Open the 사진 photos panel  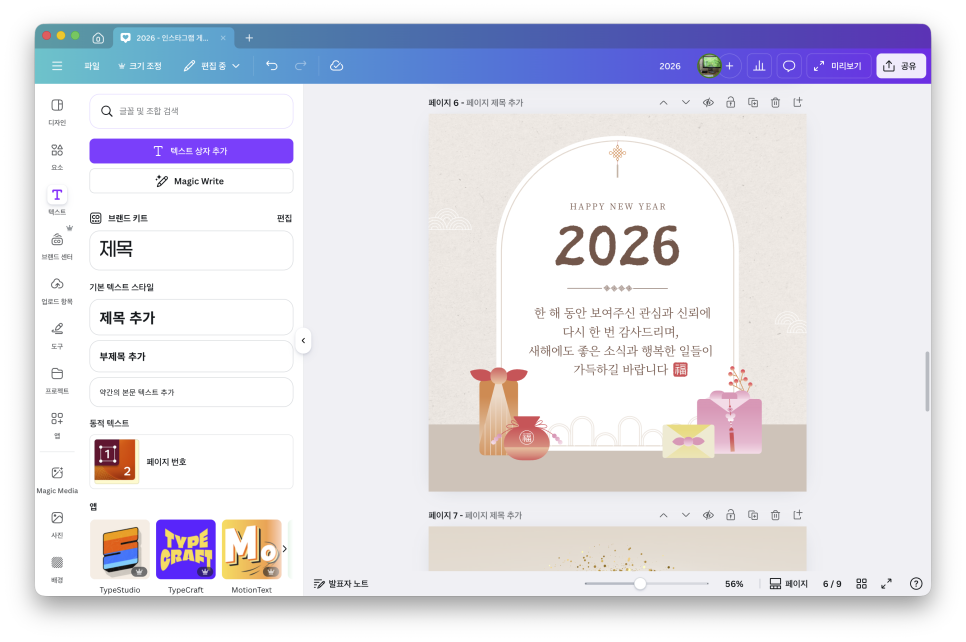(x=57, y=525)
